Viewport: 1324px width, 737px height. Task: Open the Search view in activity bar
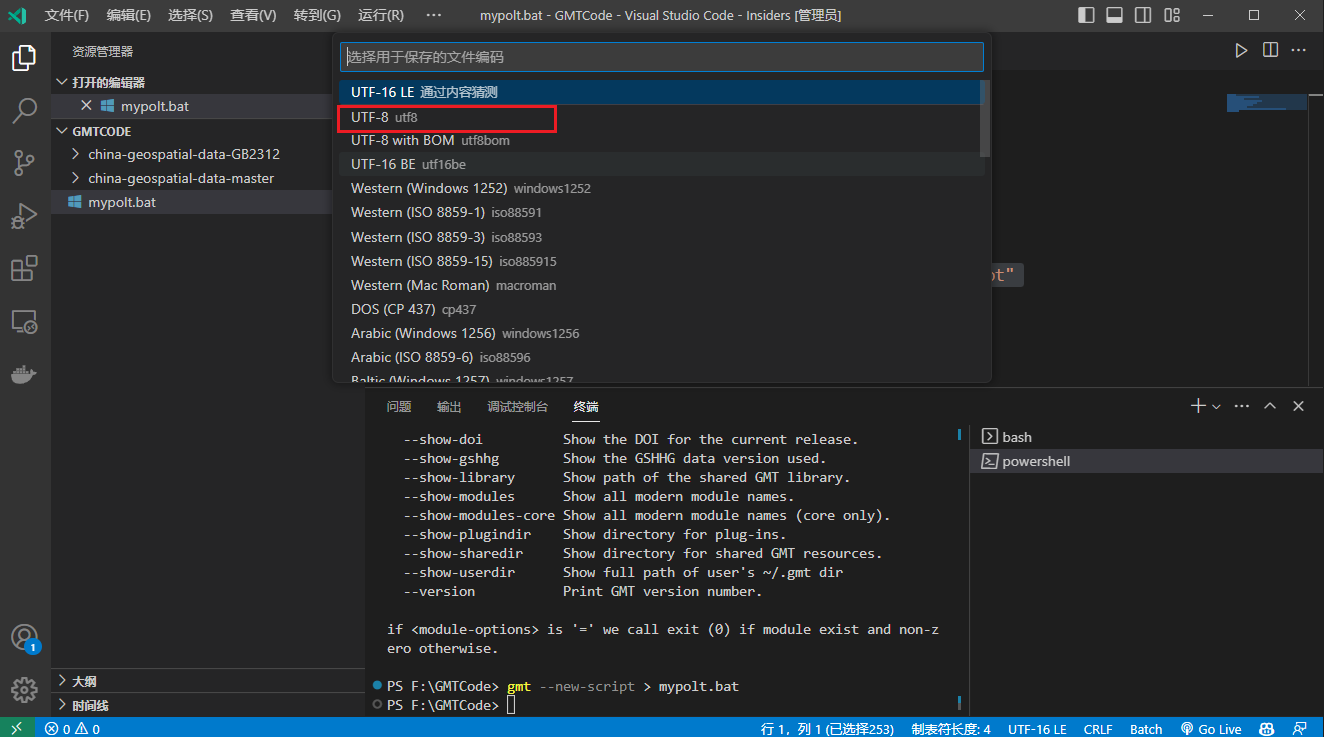click(x=24, y=111)
